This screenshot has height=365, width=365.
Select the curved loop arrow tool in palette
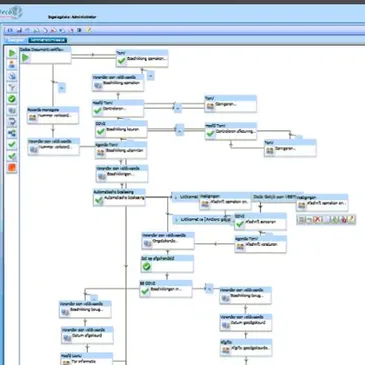pos(12,122)
